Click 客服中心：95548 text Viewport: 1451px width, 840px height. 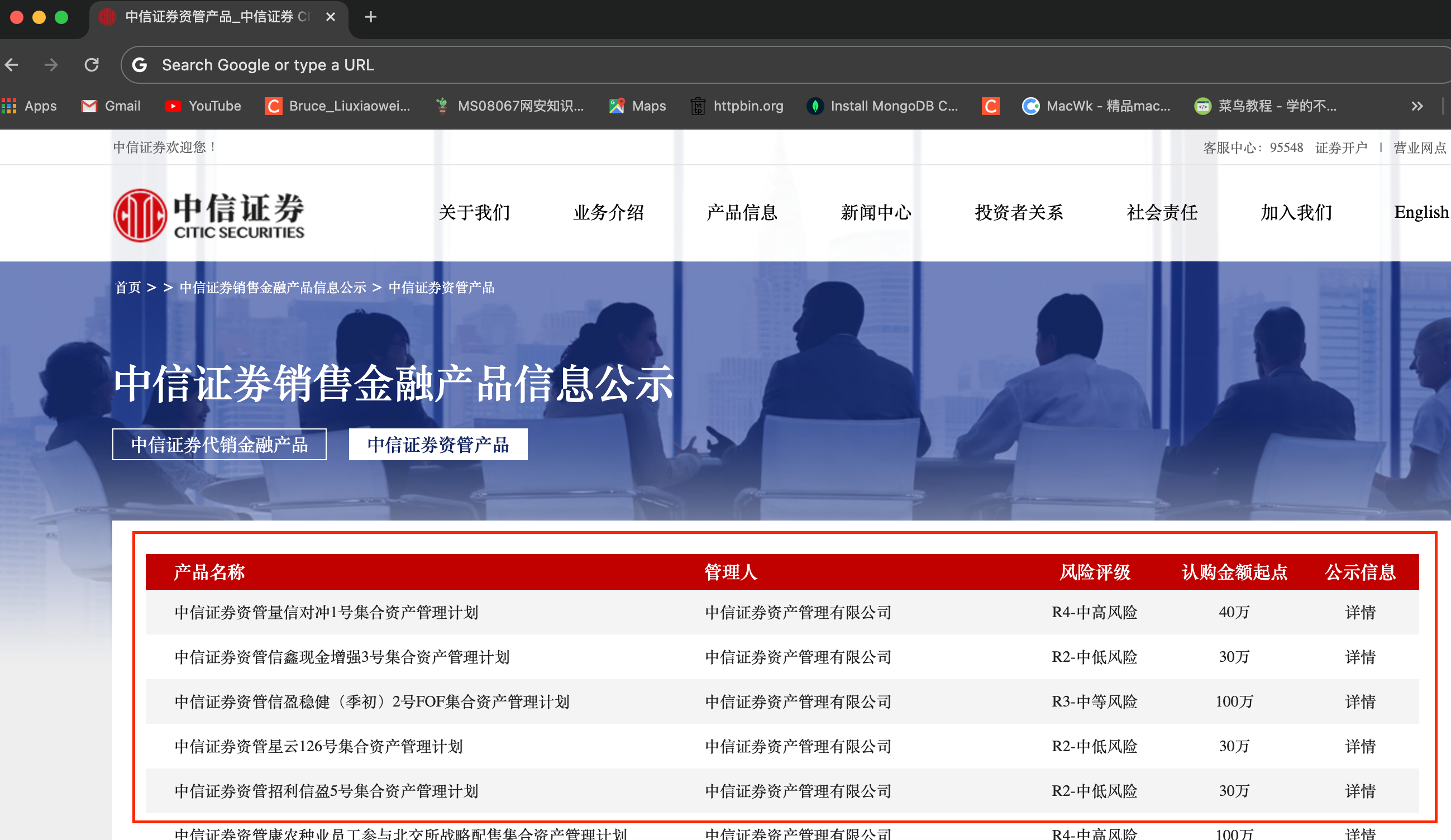pos(1253,148)
